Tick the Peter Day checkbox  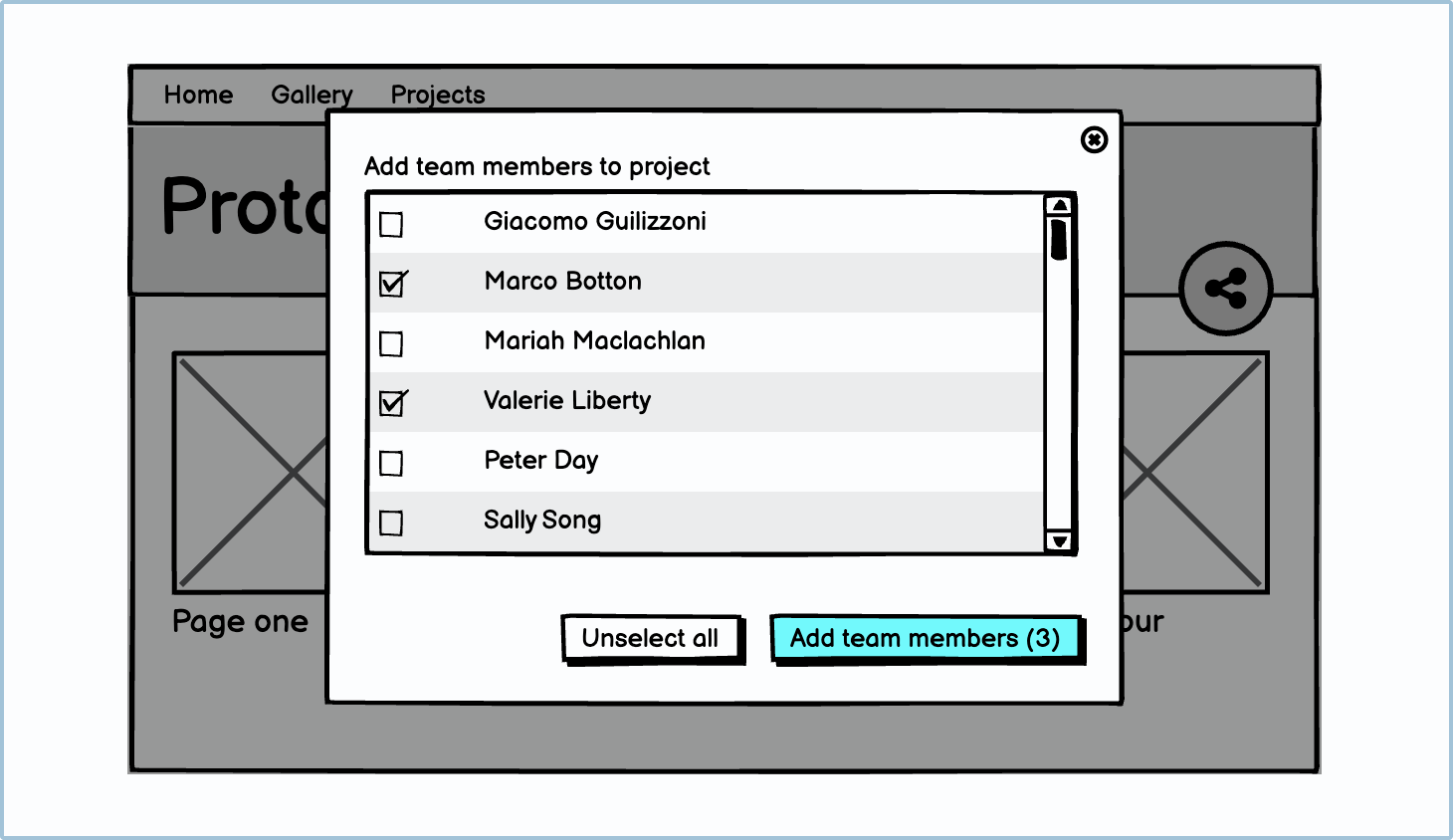[x=392, y=464]
